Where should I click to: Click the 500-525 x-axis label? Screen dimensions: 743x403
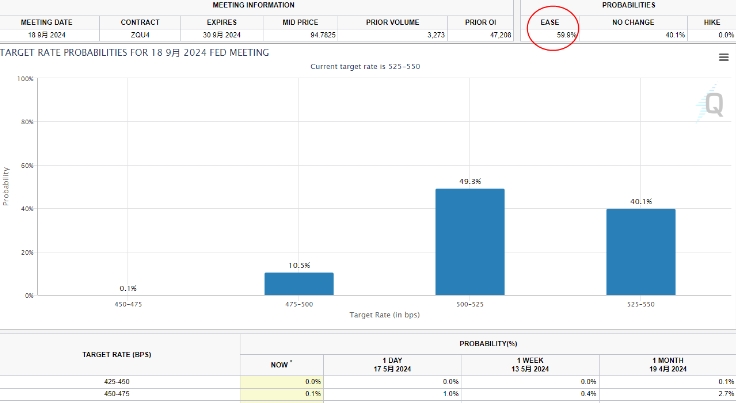pos(470,304)
